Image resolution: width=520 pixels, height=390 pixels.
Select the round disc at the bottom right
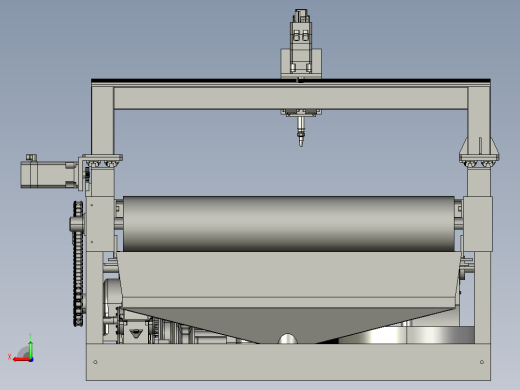(x=407, y=335)
